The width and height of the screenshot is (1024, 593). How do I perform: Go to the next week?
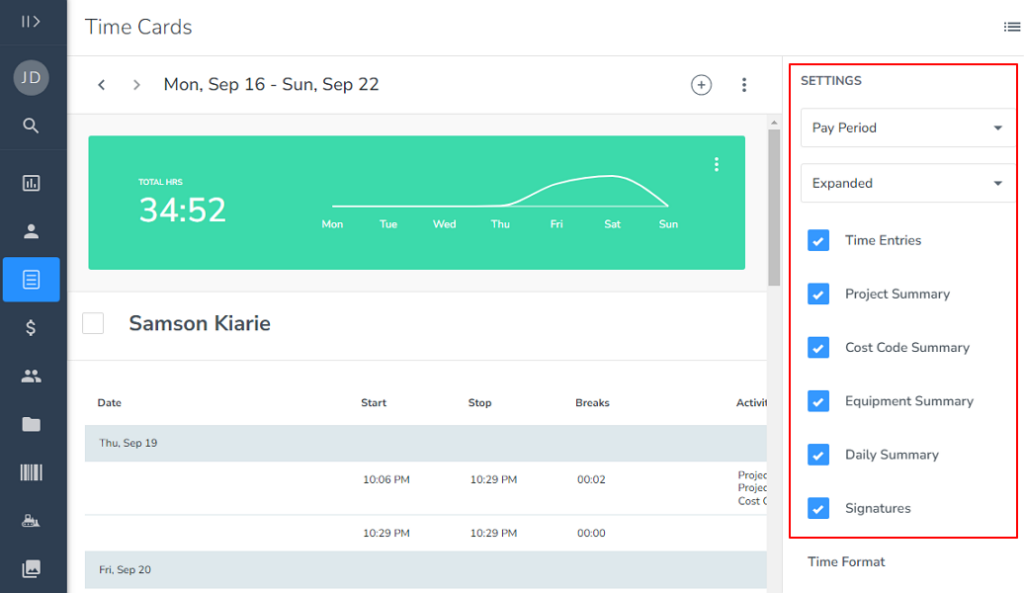click(x=136, y=85)
